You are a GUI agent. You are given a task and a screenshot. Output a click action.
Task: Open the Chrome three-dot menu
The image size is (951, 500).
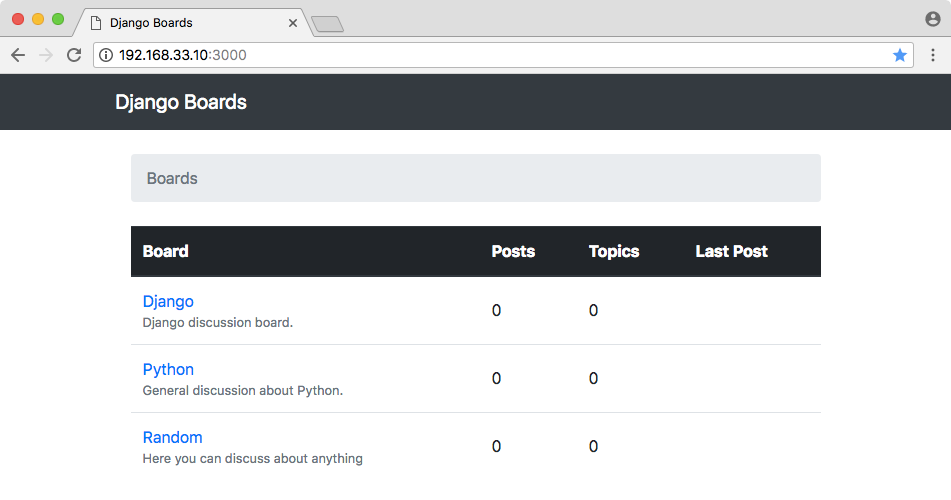click(x=933, y=55)
